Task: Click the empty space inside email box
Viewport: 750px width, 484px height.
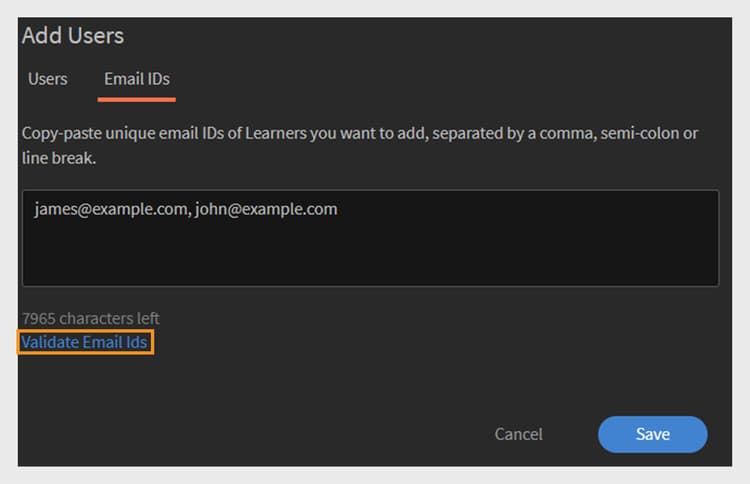Action: (x=370, y=253)
